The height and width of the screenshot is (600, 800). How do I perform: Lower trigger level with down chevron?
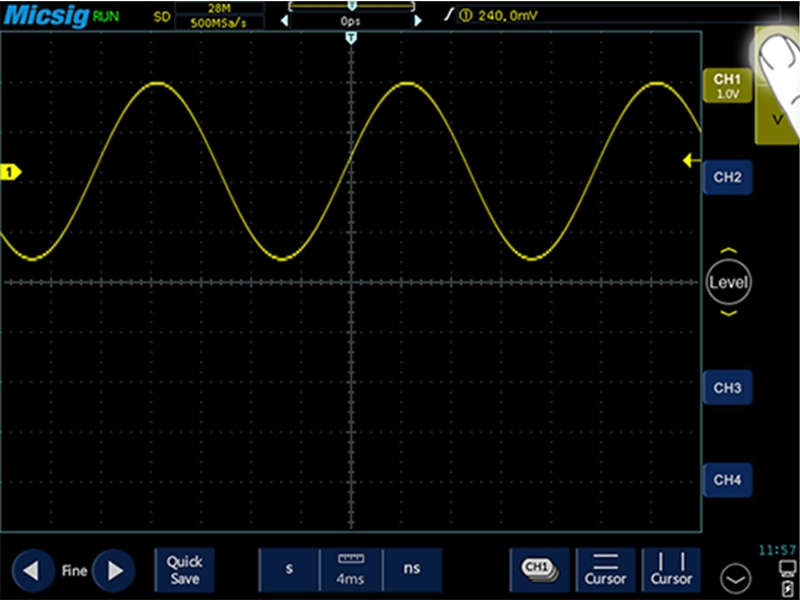728,314
